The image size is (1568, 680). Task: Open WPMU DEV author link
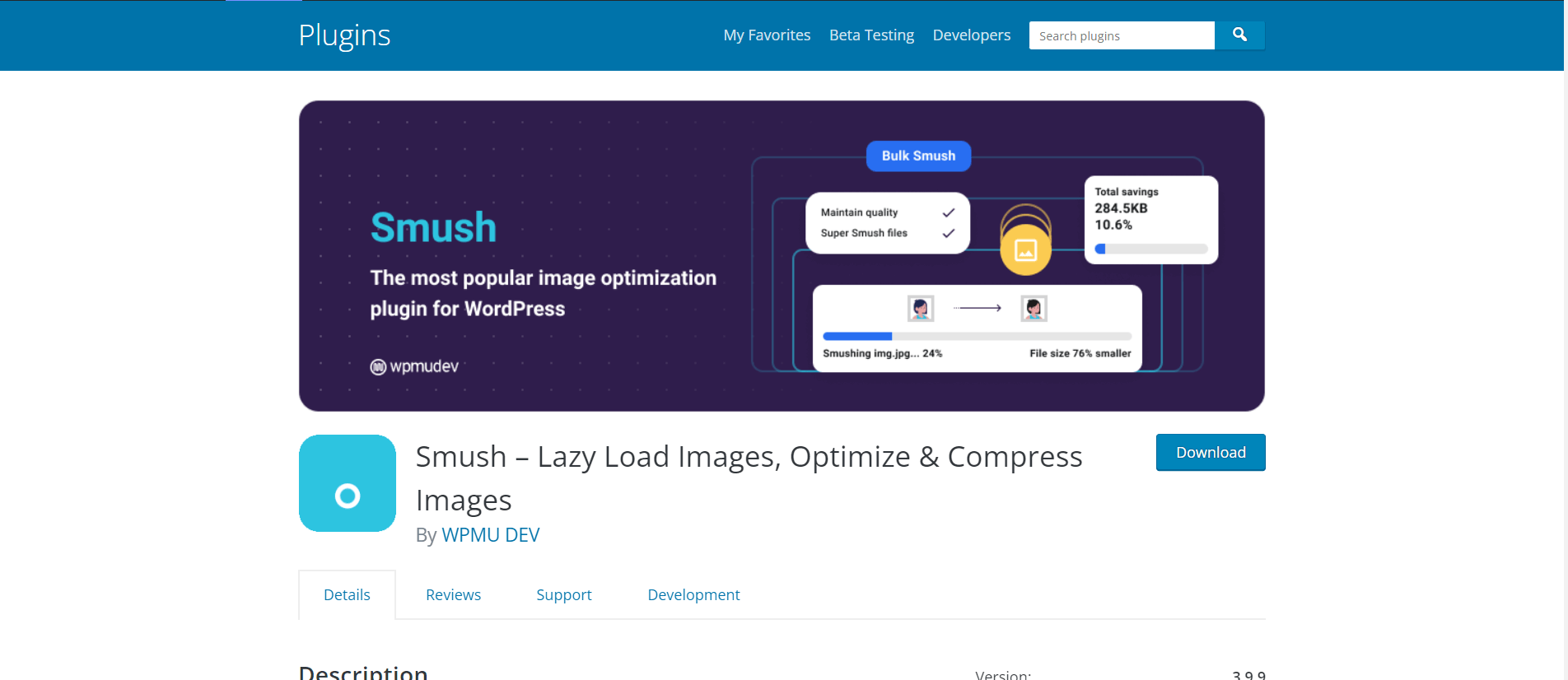(x=491, y=535)
